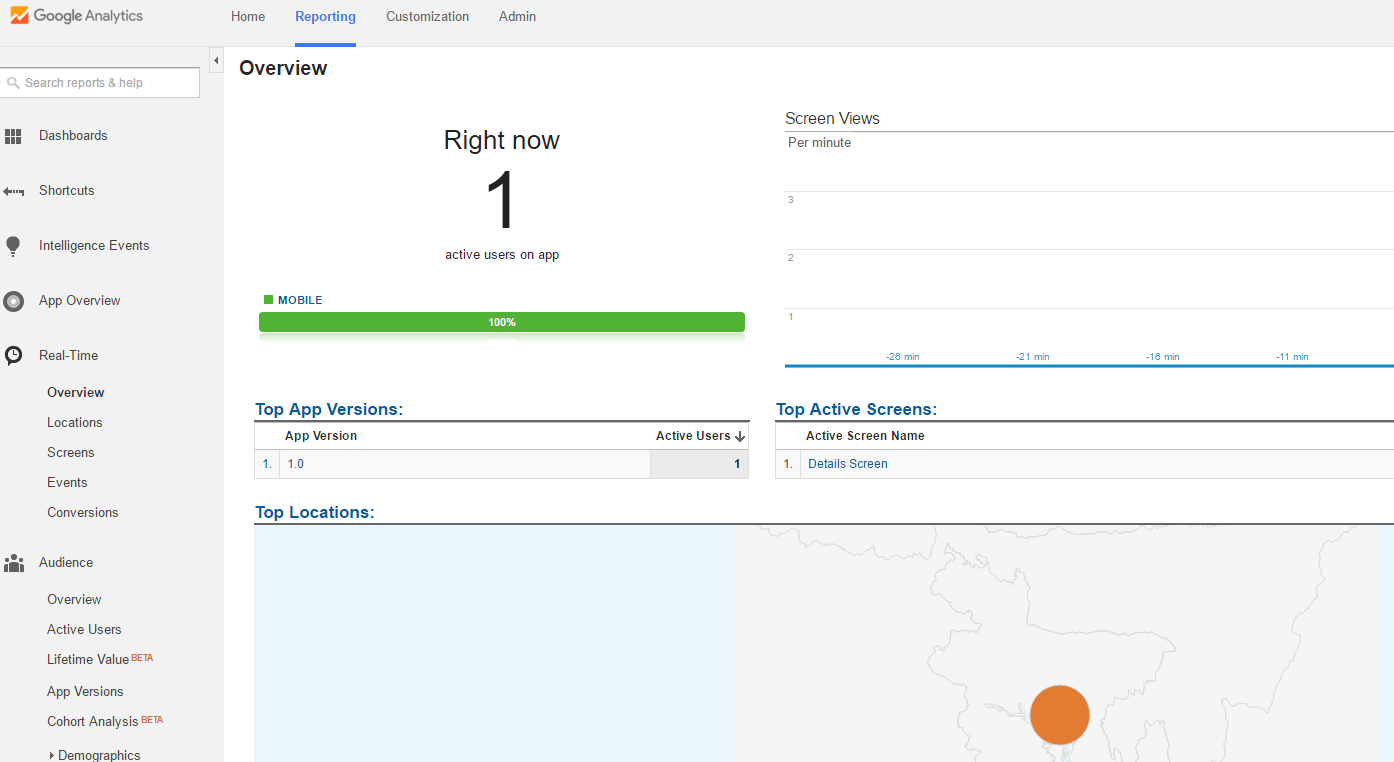The height and width of the screenshot is (762, 1394).
Task: Open the Real-Time Conversions report
Action: [x=83, y=513]
